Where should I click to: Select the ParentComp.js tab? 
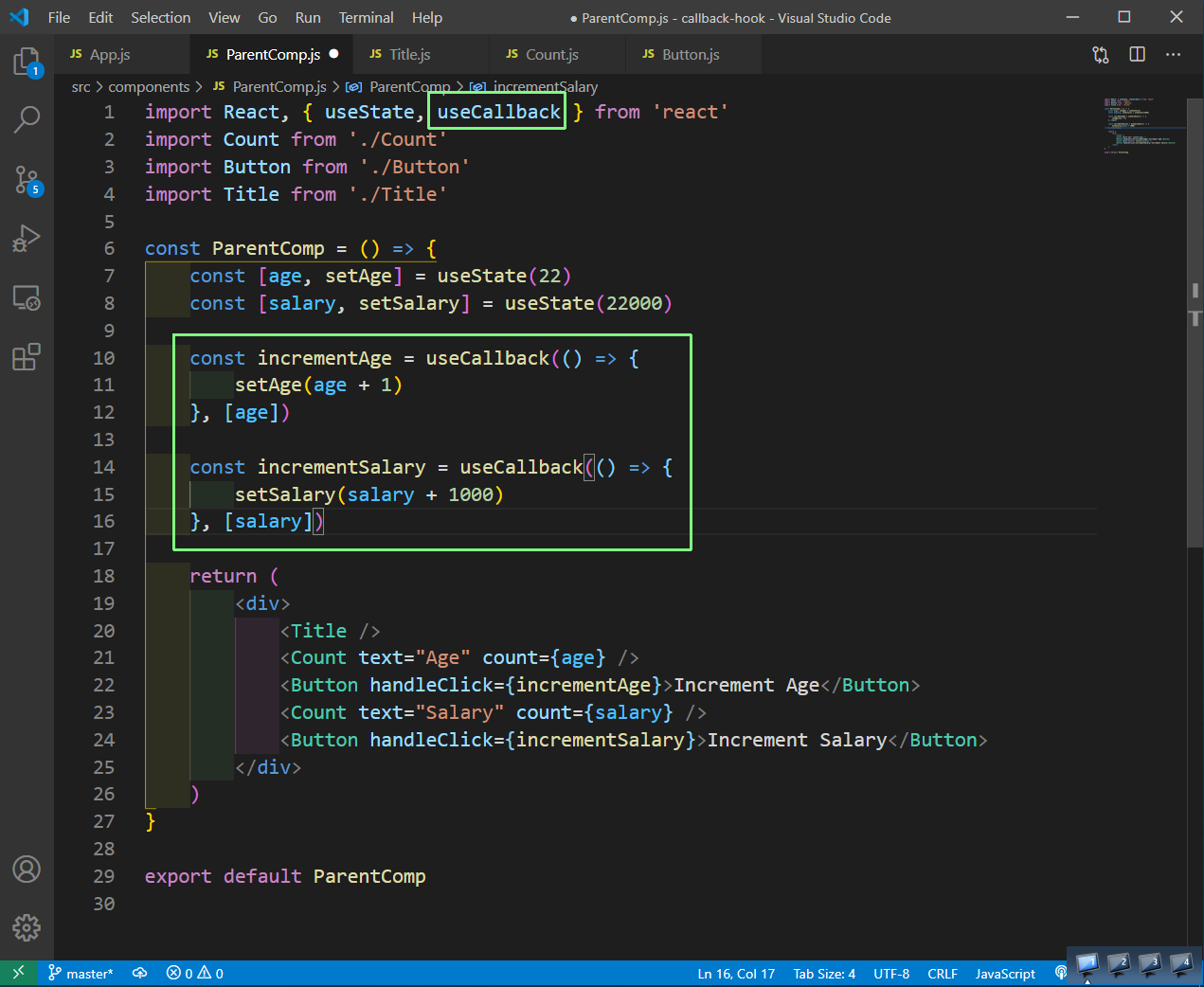[272, 54]
